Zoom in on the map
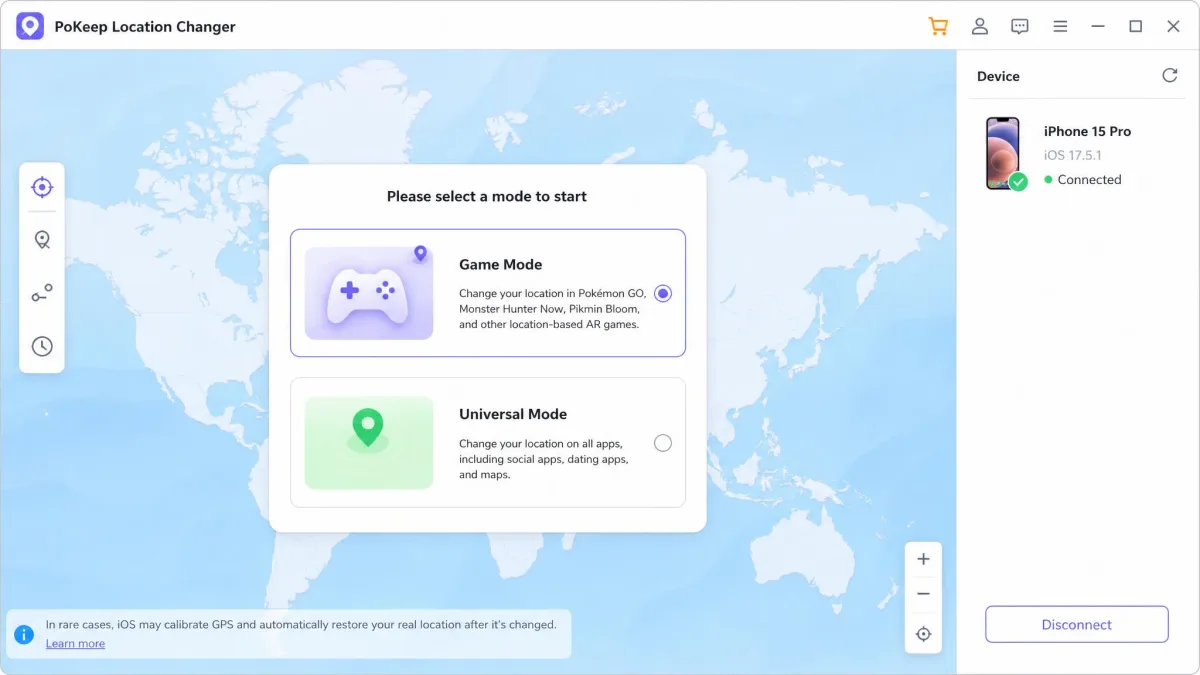 (x=923, y=559)
